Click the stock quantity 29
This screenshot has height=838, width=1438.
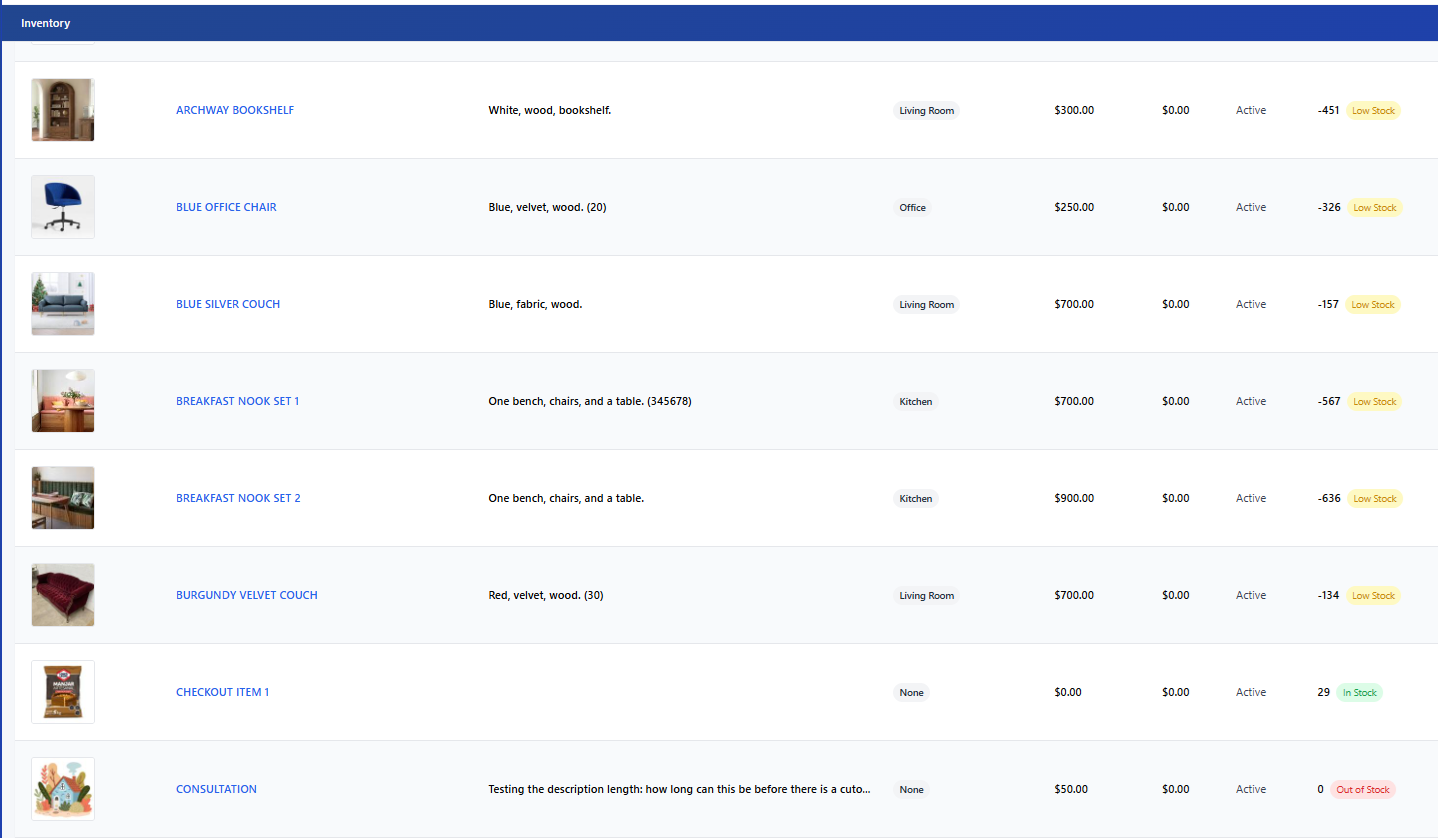[x=1324, y=692]
